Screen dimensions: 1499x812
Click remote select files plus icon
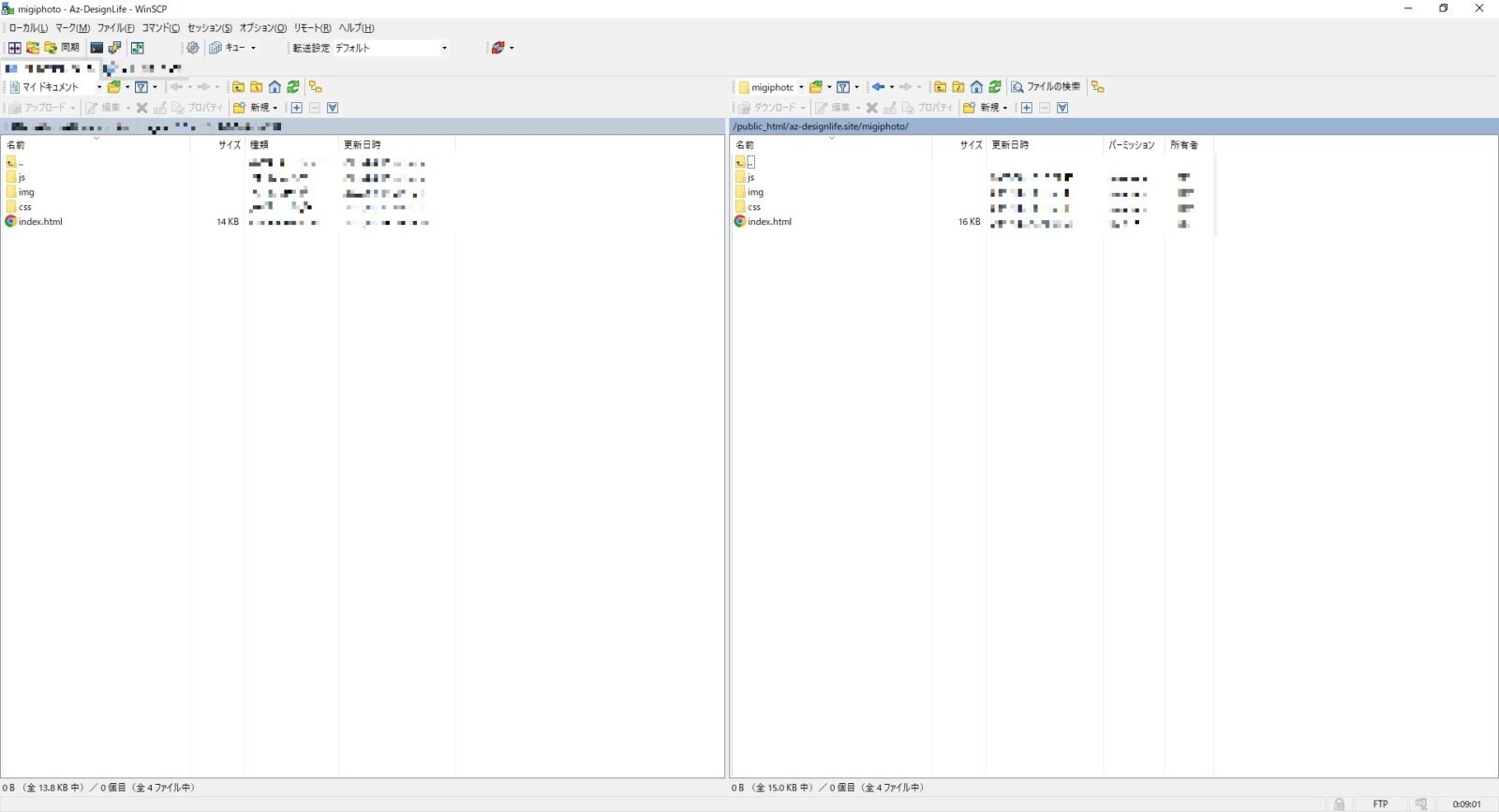1027,108
